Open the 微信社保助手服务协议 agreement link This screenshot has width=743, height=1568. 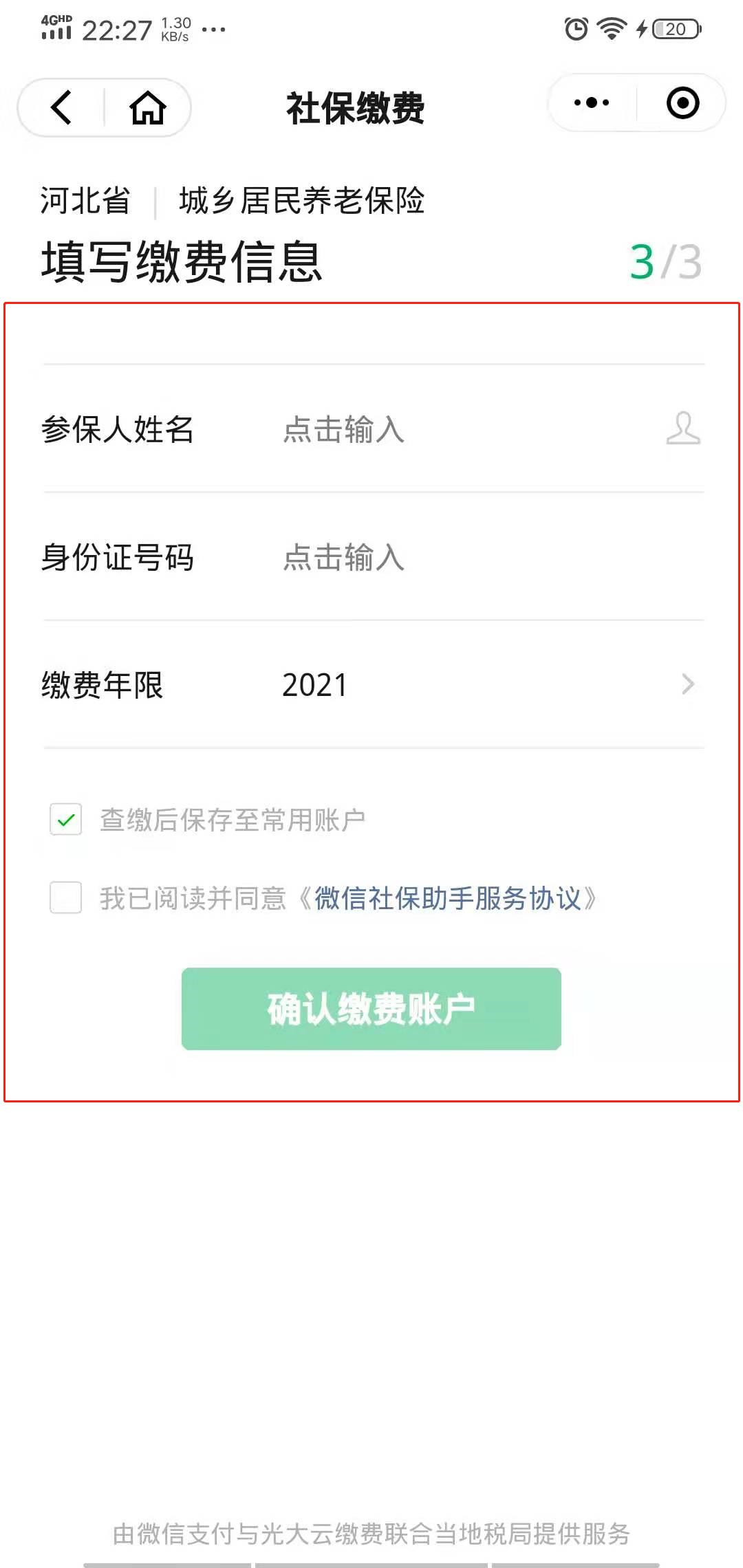coord(448,898)
